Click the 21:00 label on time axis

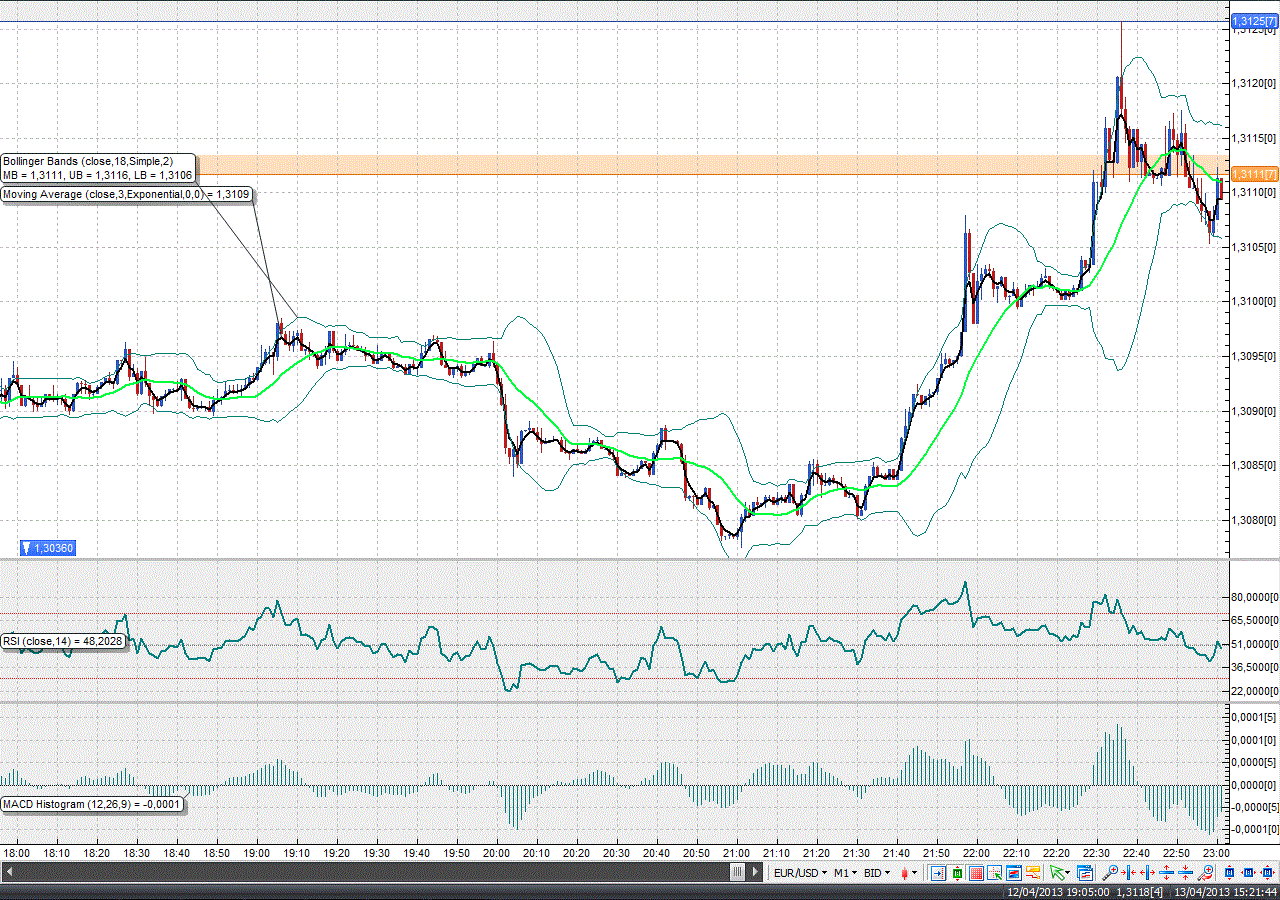[736, 853]
